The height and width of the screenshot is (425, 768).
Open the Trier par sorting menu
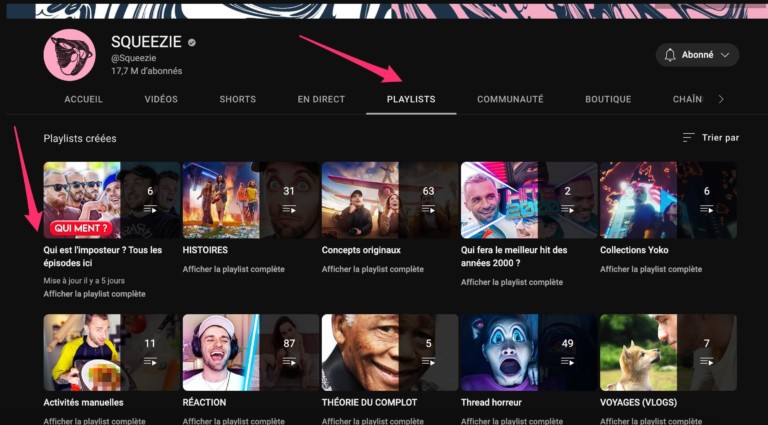[x=711, y=138]
